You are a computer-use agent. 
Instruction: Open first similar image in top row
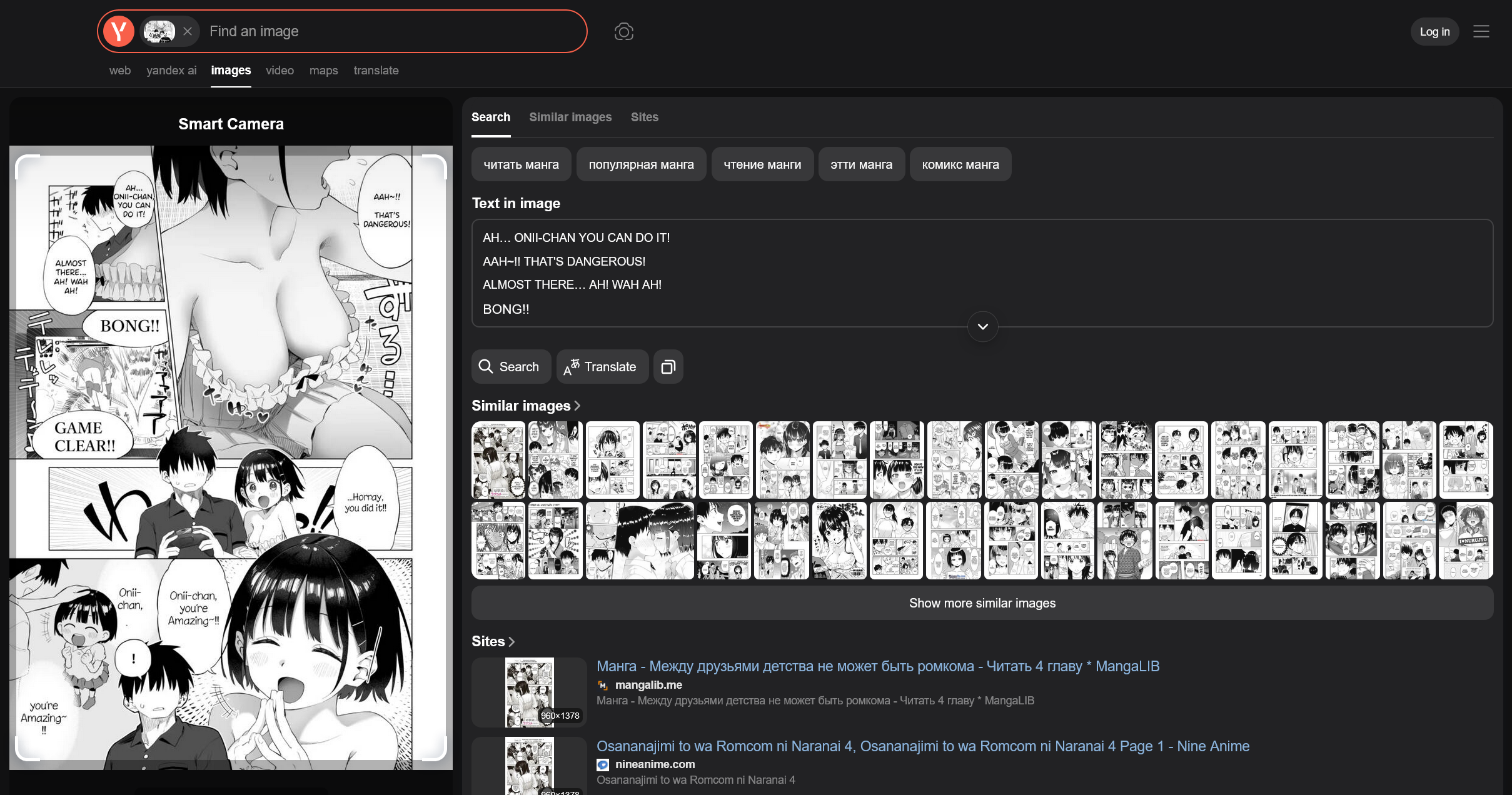[x=498, y=460]
